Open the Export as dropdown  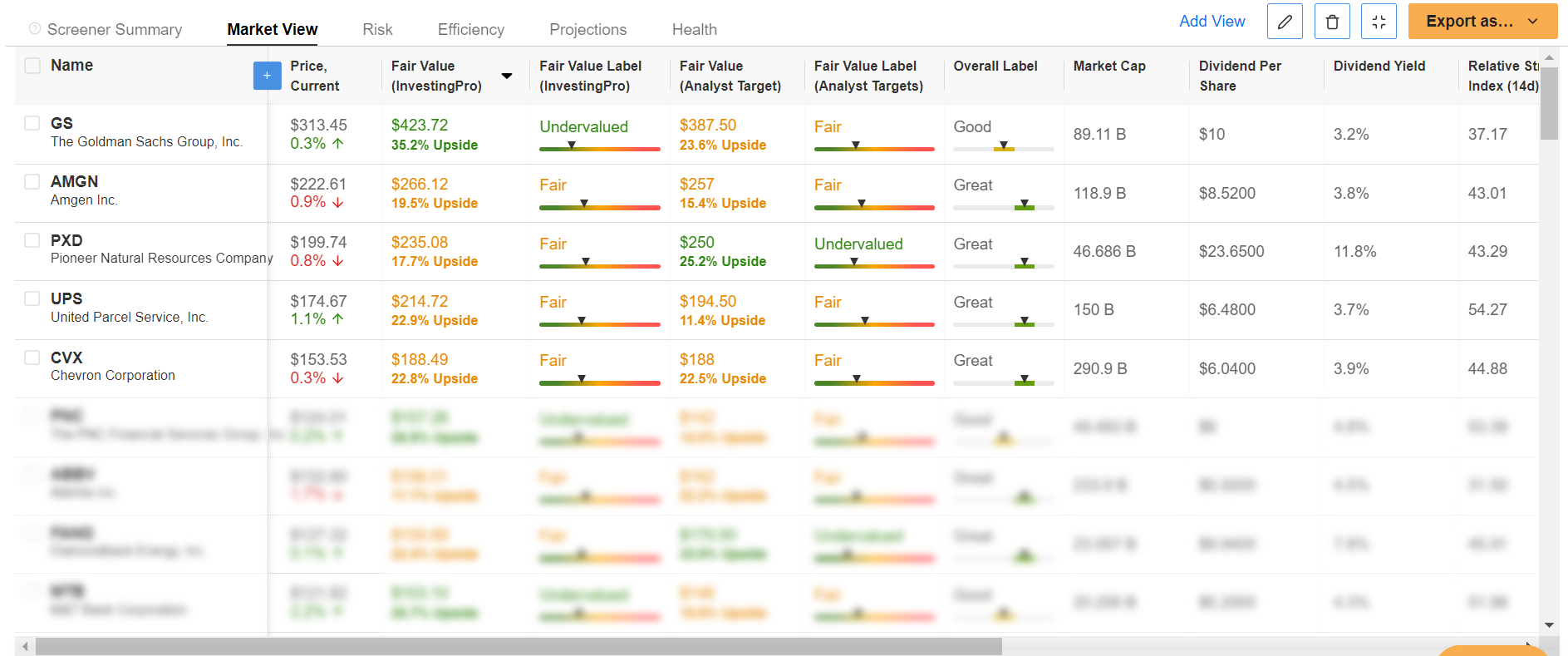pyautogui.click(x=1482, y=22)
